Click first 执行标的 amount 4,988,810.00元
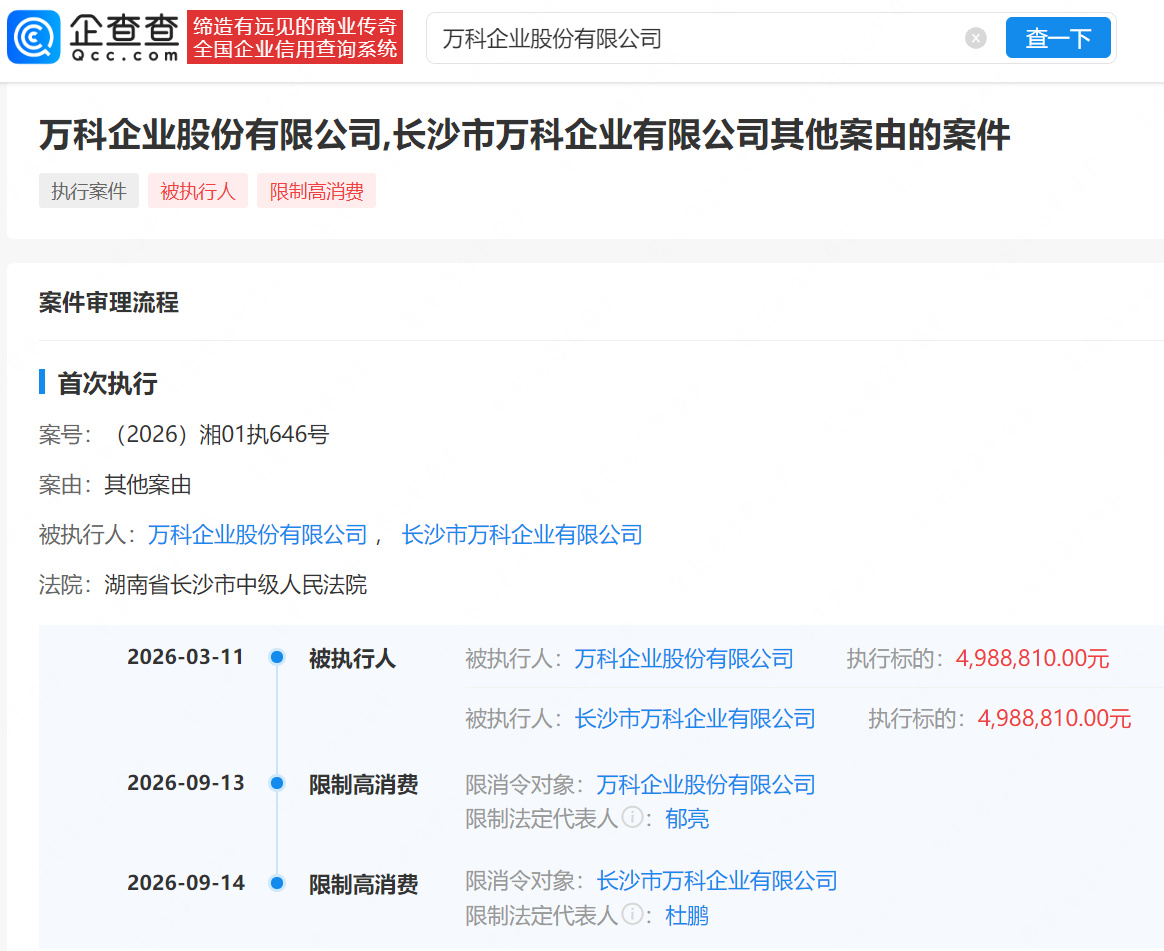The image size is (1164, 951). pos(1032,658)
